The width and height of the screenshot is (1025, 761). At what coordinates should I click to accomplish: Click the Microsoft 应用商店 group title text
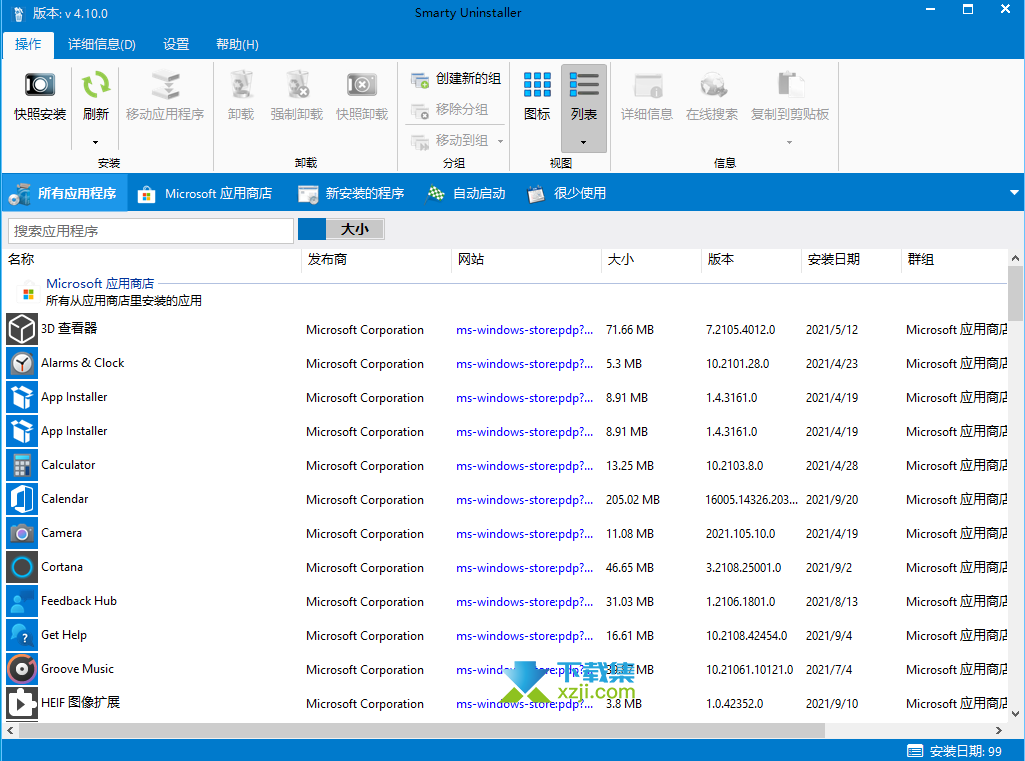100,284
